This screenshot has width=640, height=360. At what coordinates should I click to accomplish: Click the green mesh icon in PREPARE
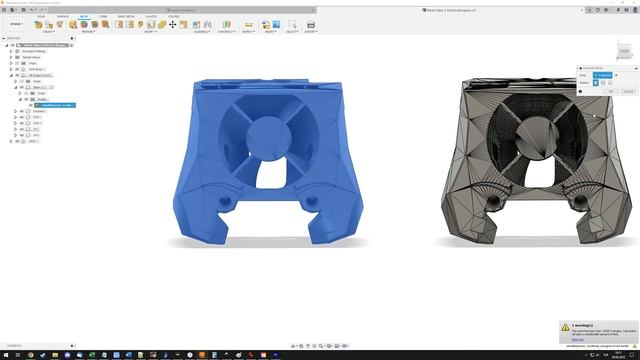84,24
